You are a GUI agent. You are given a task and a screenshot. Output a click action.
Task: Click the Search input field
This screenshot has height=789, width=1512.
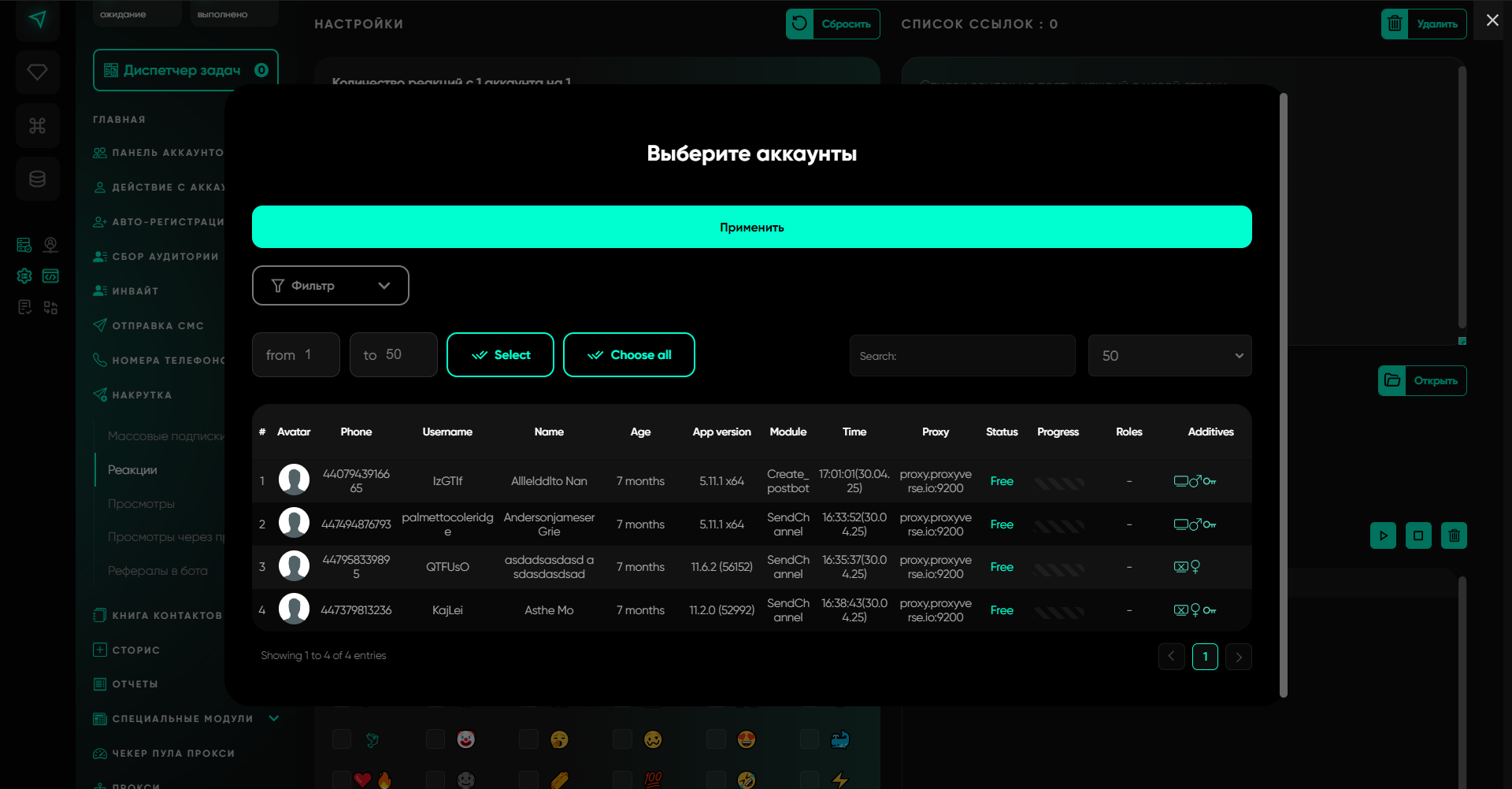click(x=962, y=356)
